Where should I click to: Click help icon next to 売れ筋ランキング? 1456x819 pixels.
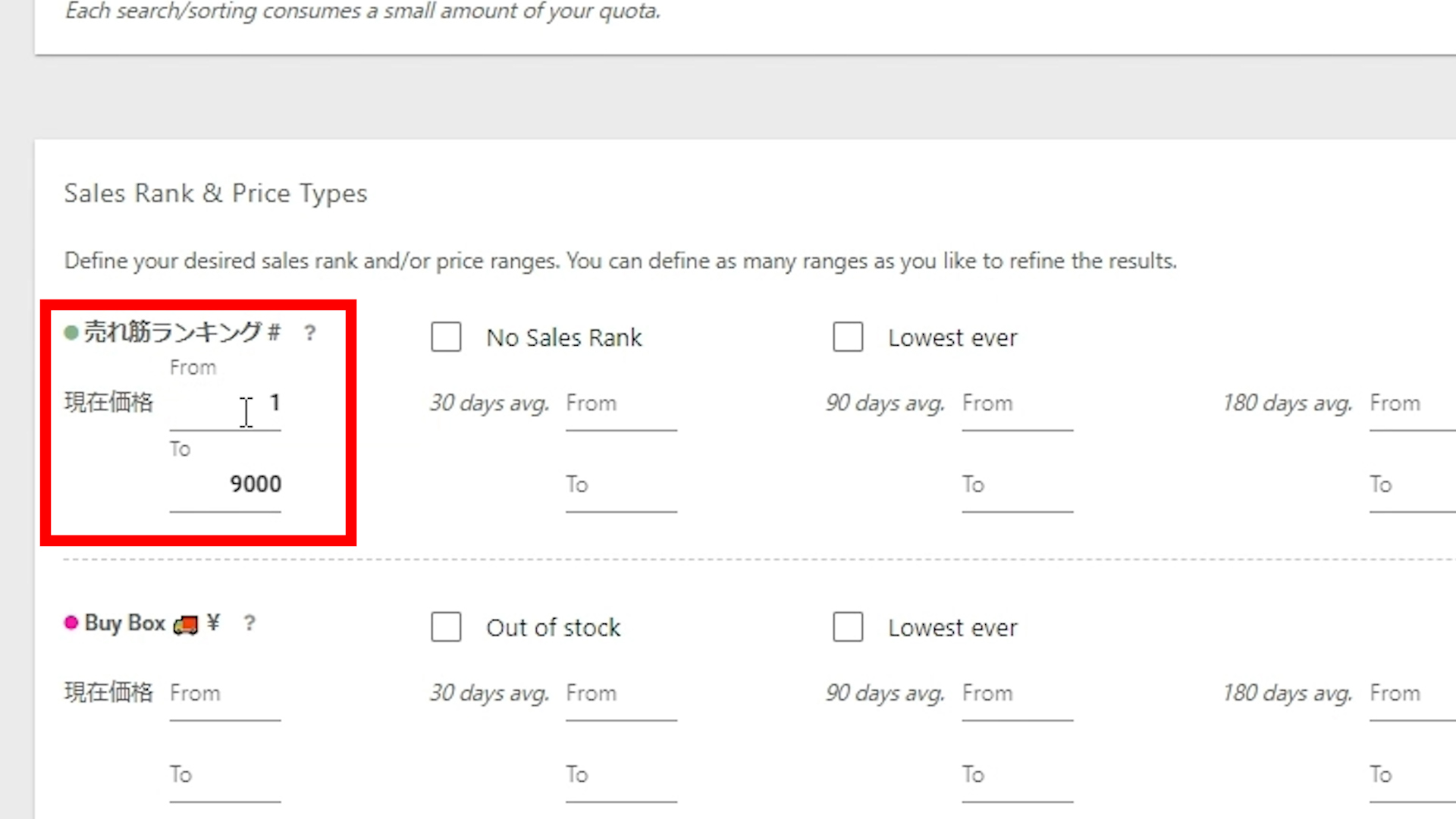[310, 333]
